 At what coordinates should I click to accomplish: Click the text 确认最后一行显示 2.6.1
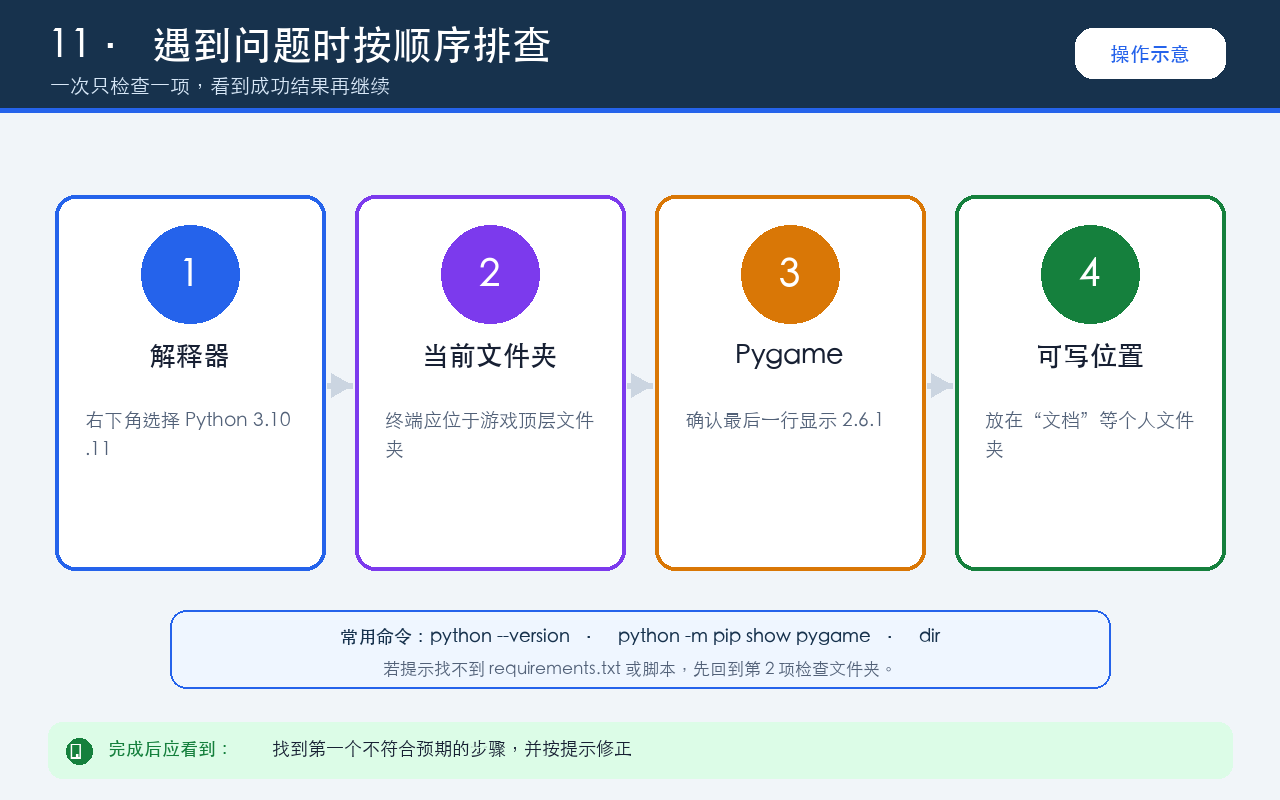pyautogui.click(x=785, y=420)
